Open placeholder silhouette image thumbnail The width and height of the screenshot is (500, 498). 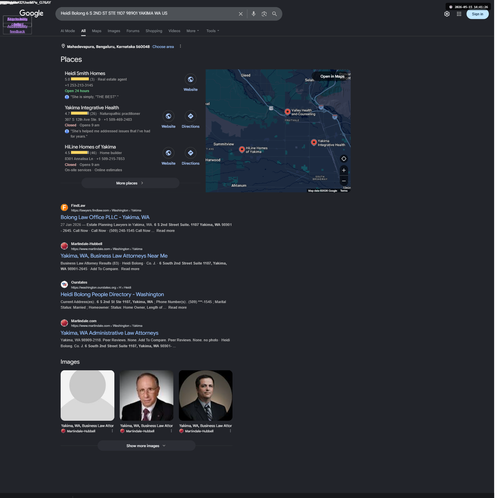(87, 395)
